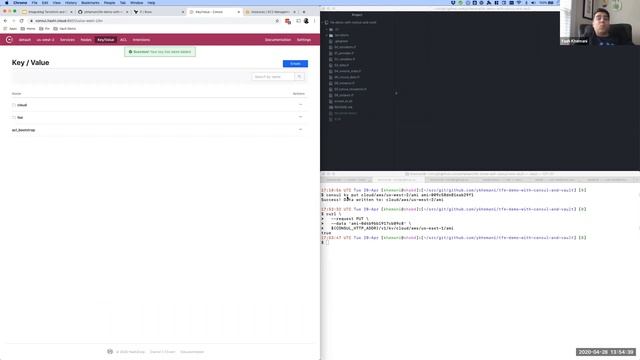Image resolution: width=640 pixels, height=360 pixels.
Task: Open the Documentation link in Consul header
Action: (x=278, y=40)
